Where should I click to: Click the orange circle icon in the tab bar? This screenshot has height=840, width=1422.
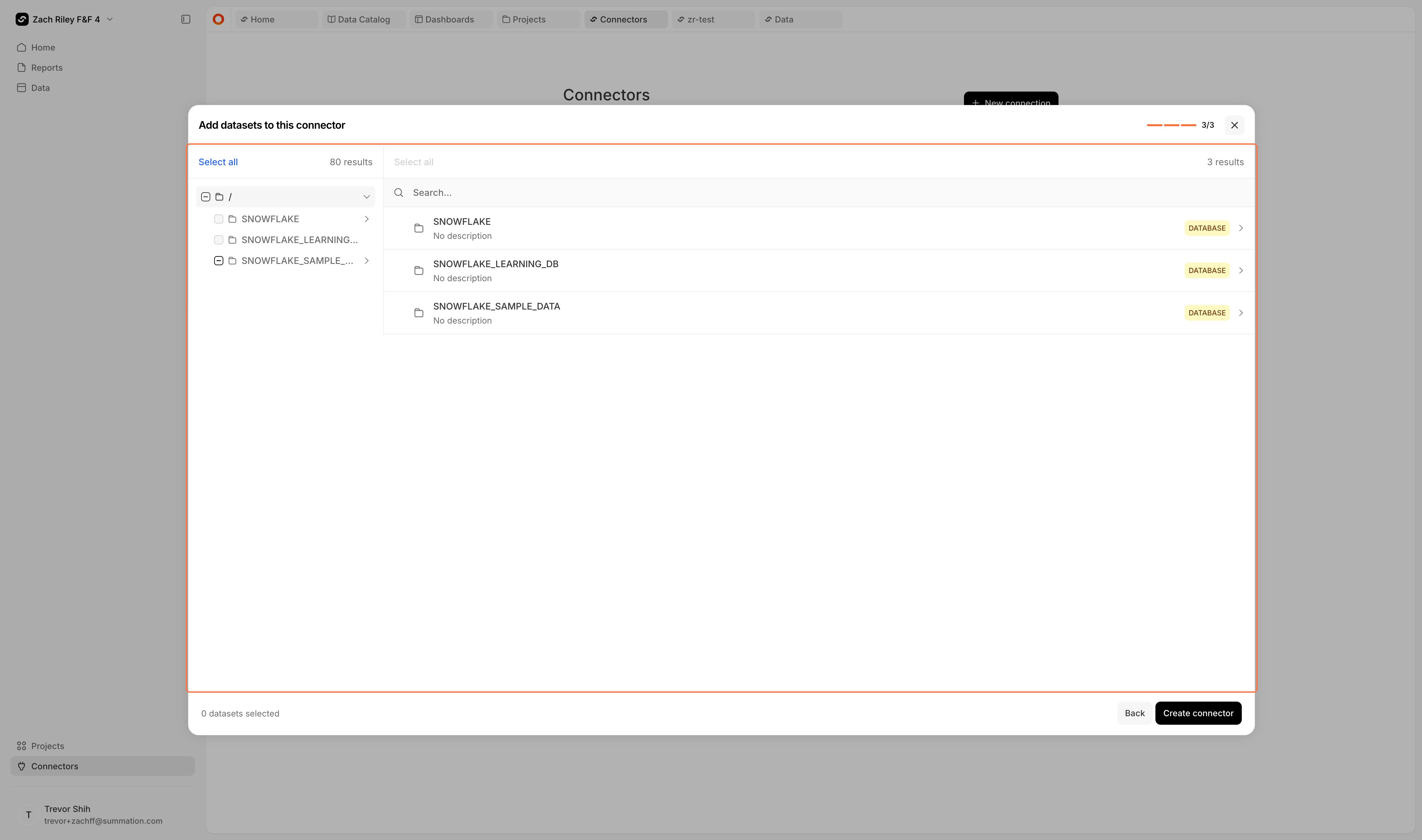coord(218,19)
